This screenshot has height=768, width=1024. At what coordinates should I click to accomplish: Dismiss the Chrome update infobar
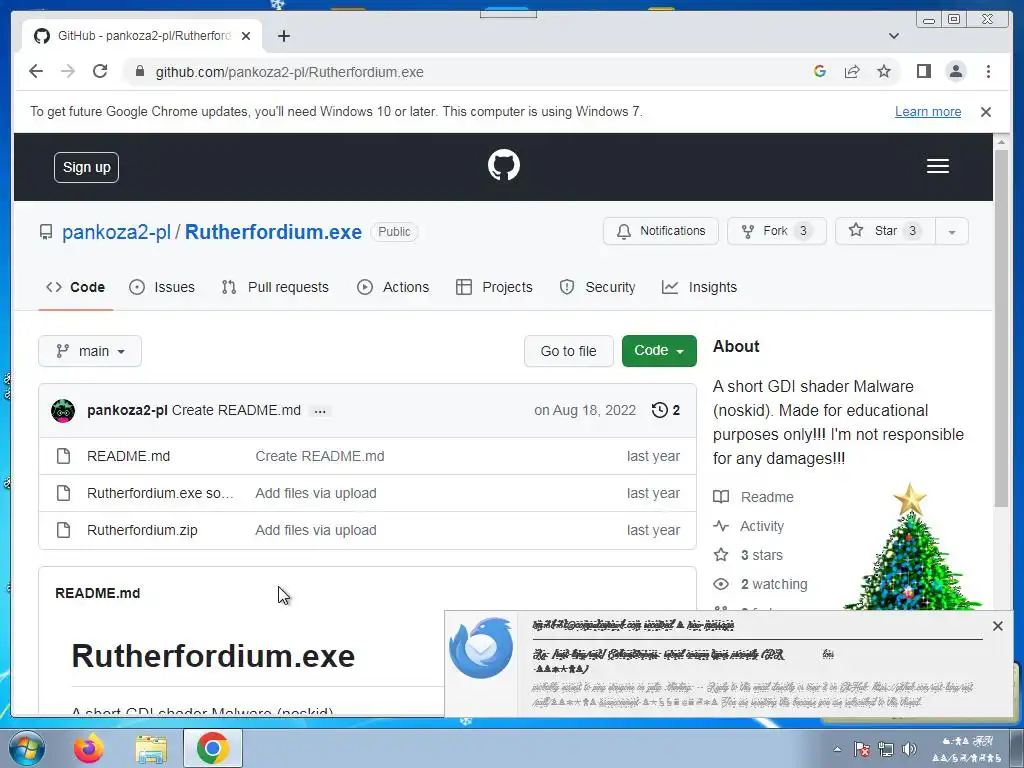985,112
